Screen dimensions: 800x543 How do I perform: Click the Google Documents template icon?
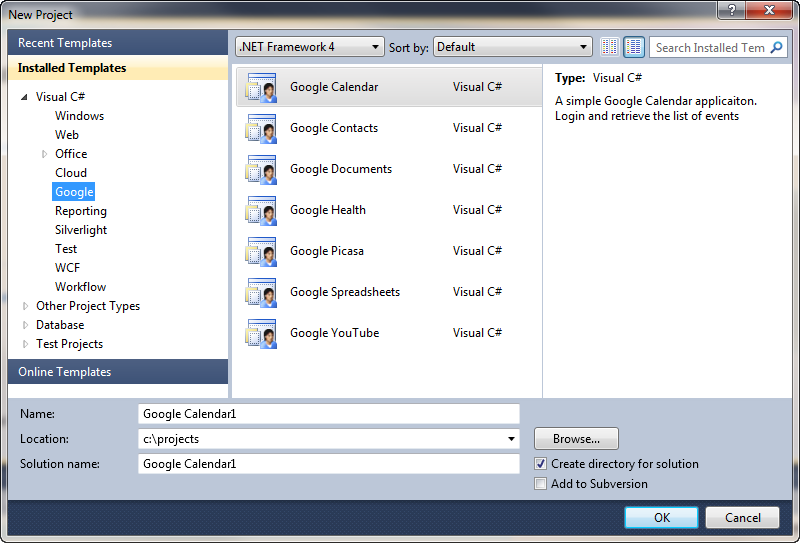tap(261, 169)
